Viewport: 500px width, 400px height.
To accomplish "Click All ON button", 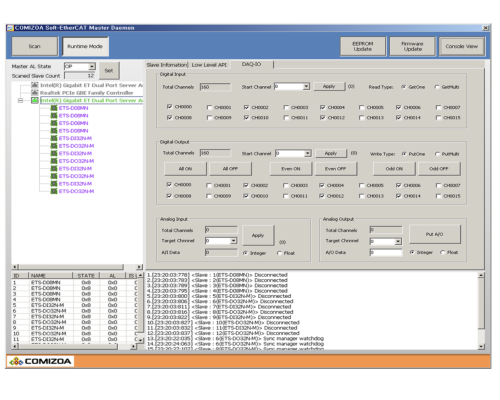I will pyautogui.click(x=185, y=169).
